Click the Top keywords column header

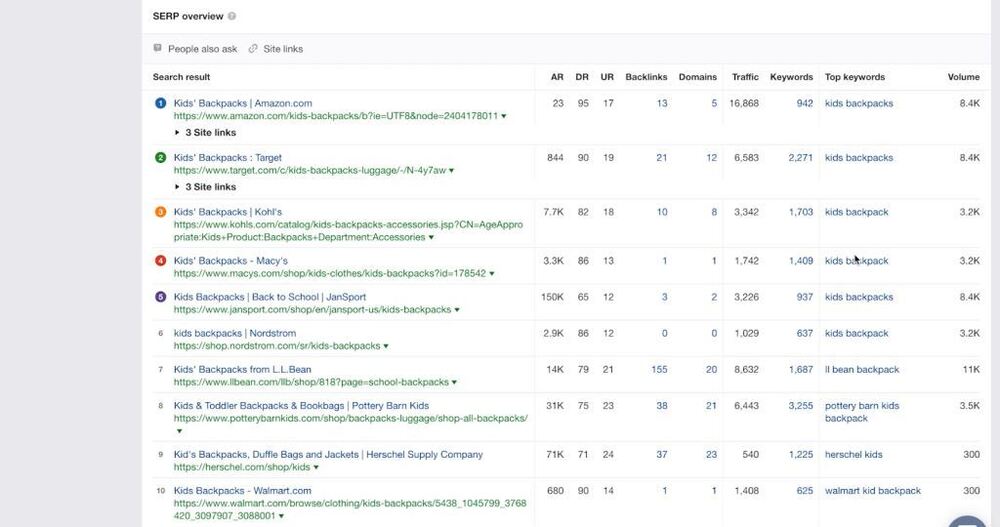pos(855,77)
